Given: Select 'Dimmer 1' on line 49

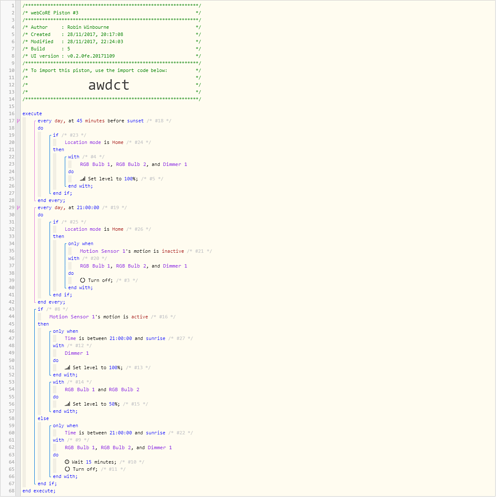Looking at the screenshot, I should click(77, 354).
